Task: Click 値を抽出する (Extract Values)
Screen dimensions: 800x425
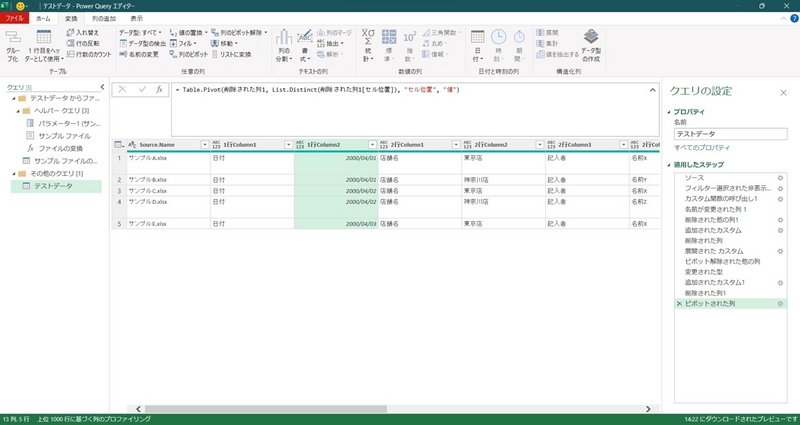Action: pos(558,54)
